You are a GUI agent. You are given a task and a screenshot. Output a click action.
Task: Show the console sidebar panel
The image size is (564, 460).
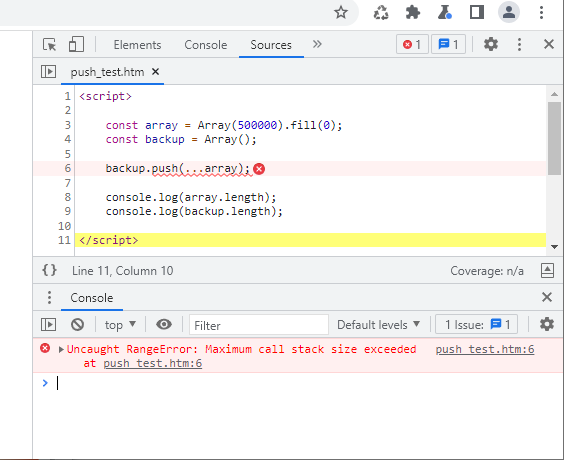click(x=48, y=324)
